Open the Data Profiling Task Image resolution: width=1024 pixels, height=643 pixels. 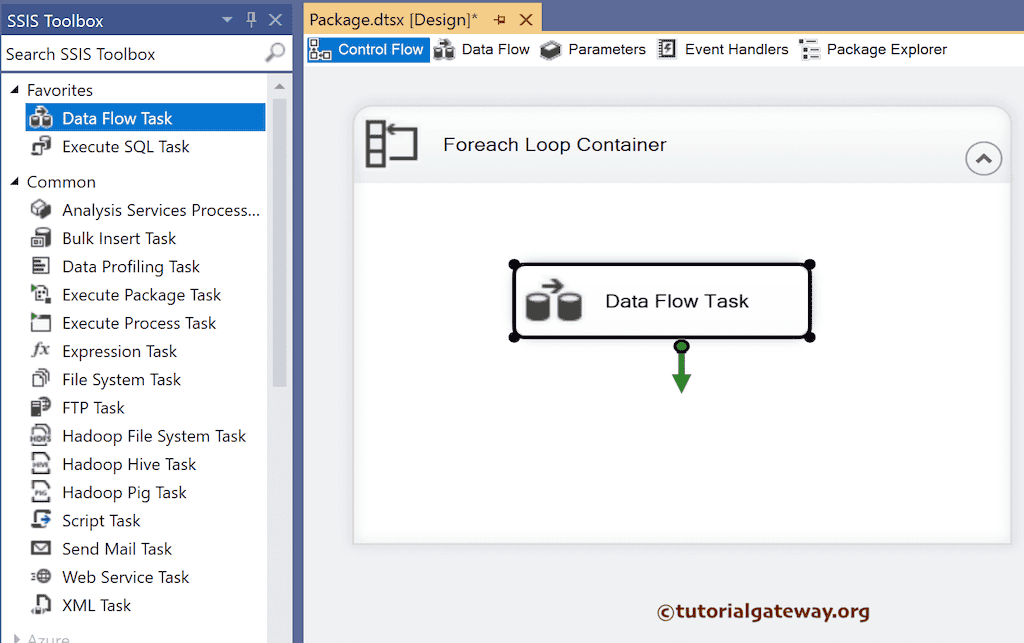coord(40,266)
